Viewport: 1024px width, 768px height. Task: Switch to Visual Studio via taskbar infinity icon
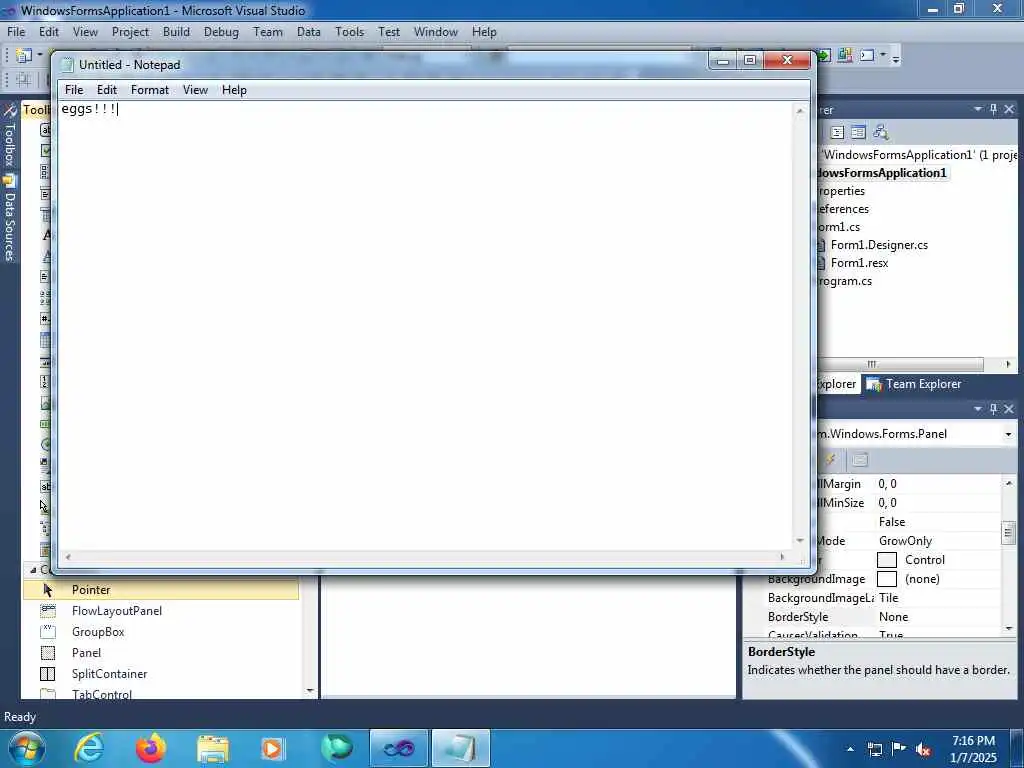click(398, 748)
